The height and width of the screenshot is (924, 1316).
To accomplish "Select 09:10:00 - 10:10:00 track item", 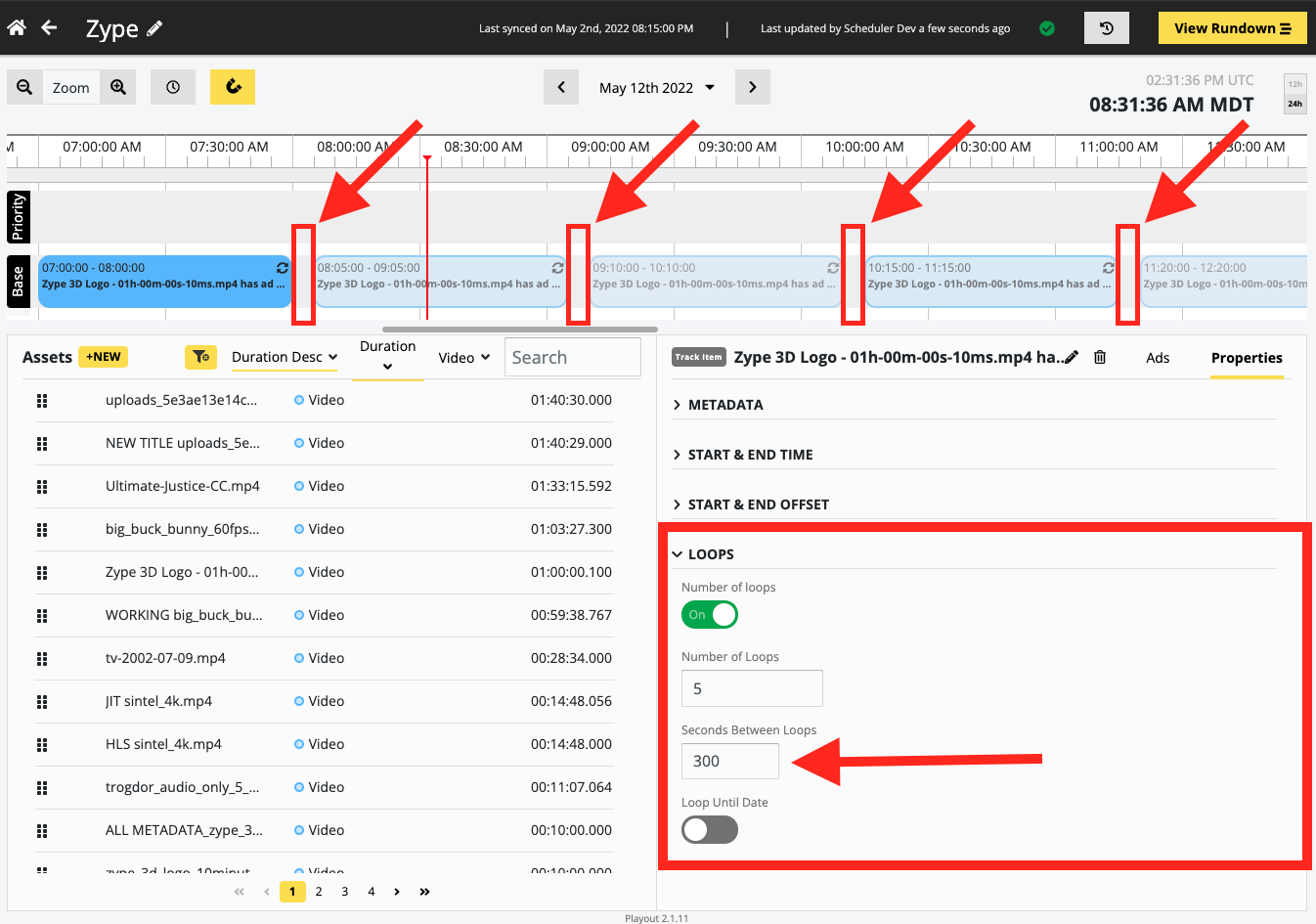I will (x=716, y=282).
